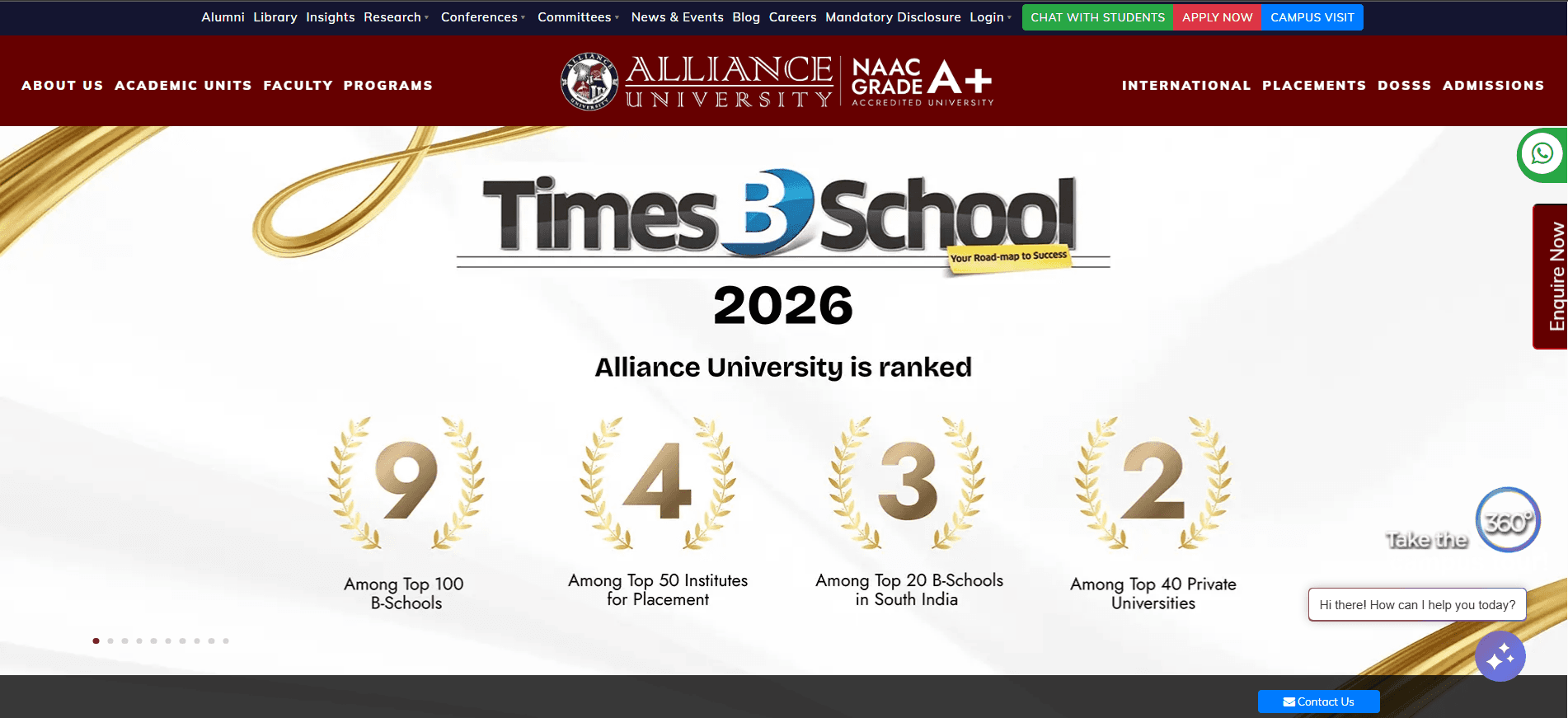Click 'Among Top 50 Institutes for Placement' text

click(658, 590)
